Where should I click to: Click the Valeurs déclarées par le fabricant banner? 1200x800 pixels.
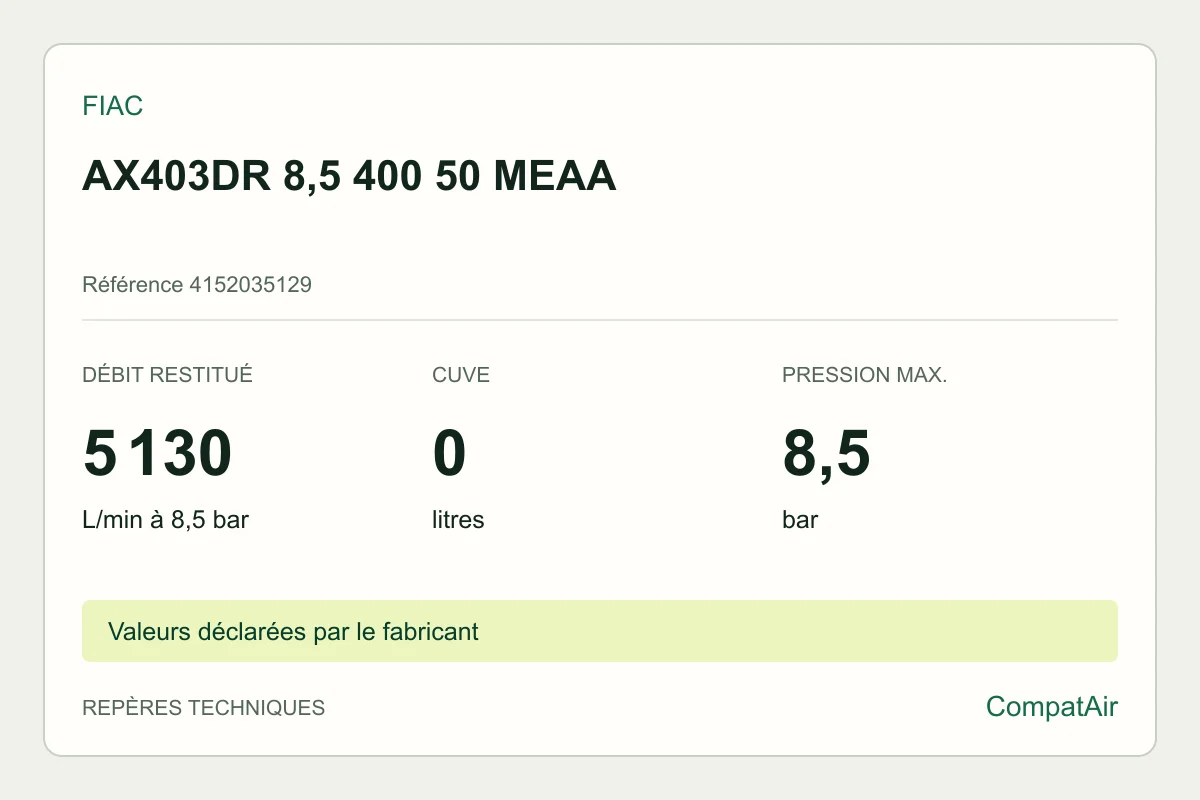click(599, 631)
